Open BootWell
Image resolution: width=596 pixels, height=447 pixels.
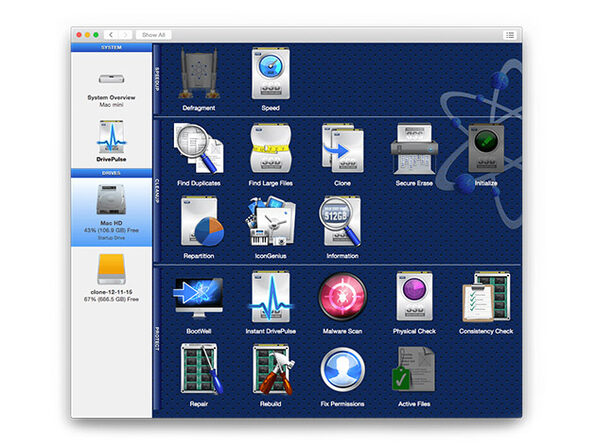click(x=198, y=303)
